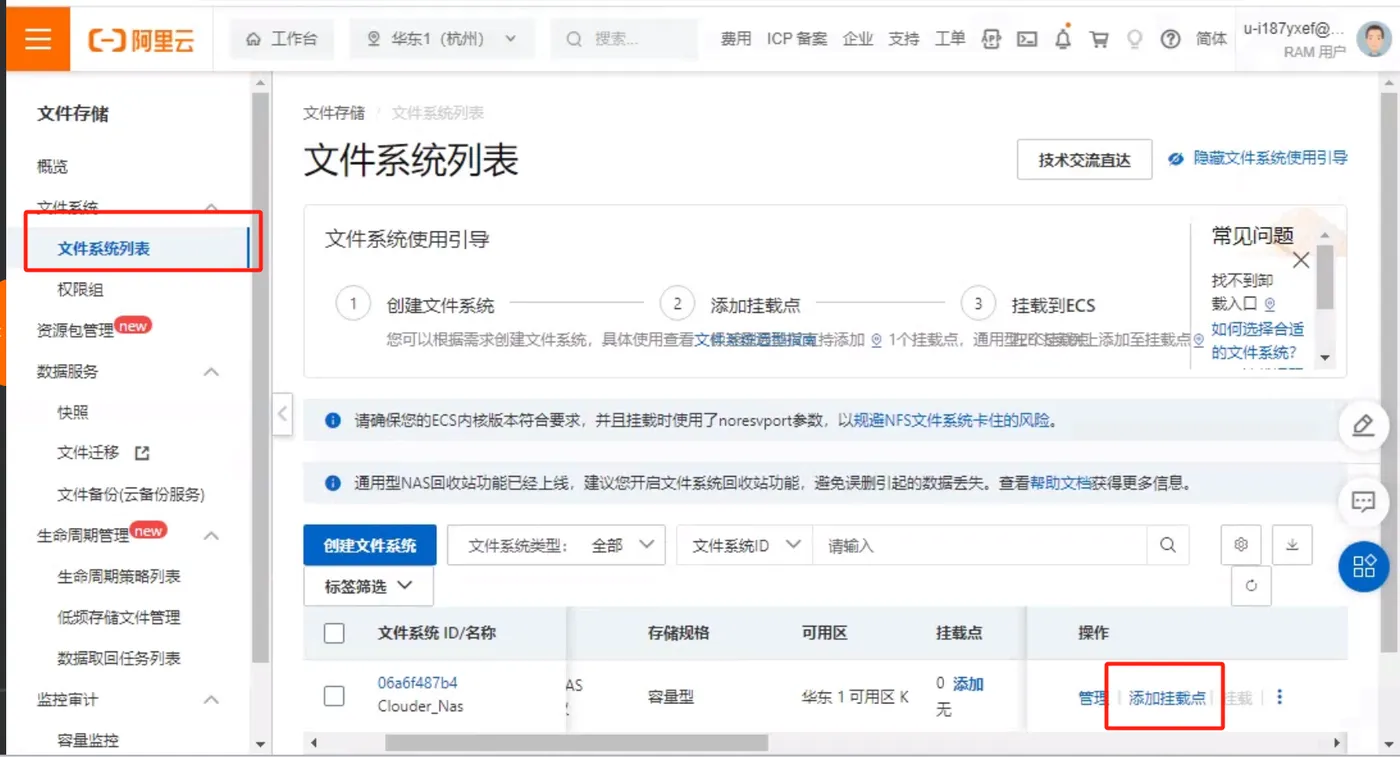Open the user avatar account menu
Viewport: 1400px width, 757px height.
coord(1374,39)
